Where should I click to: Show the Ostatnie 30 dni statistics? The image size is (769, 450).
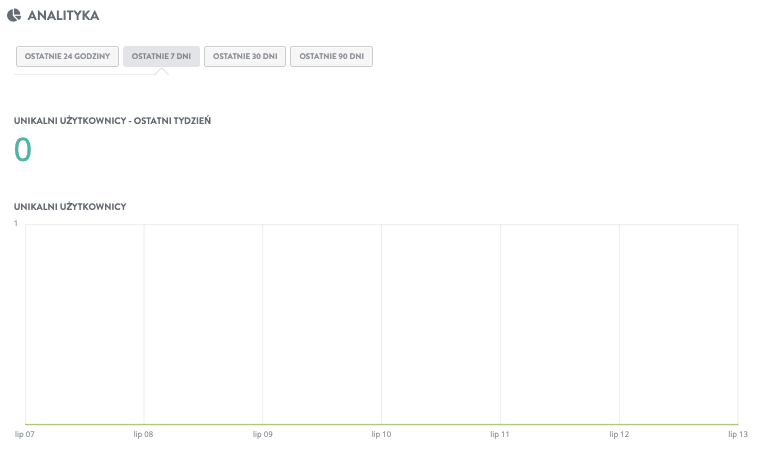click(245, 56)
